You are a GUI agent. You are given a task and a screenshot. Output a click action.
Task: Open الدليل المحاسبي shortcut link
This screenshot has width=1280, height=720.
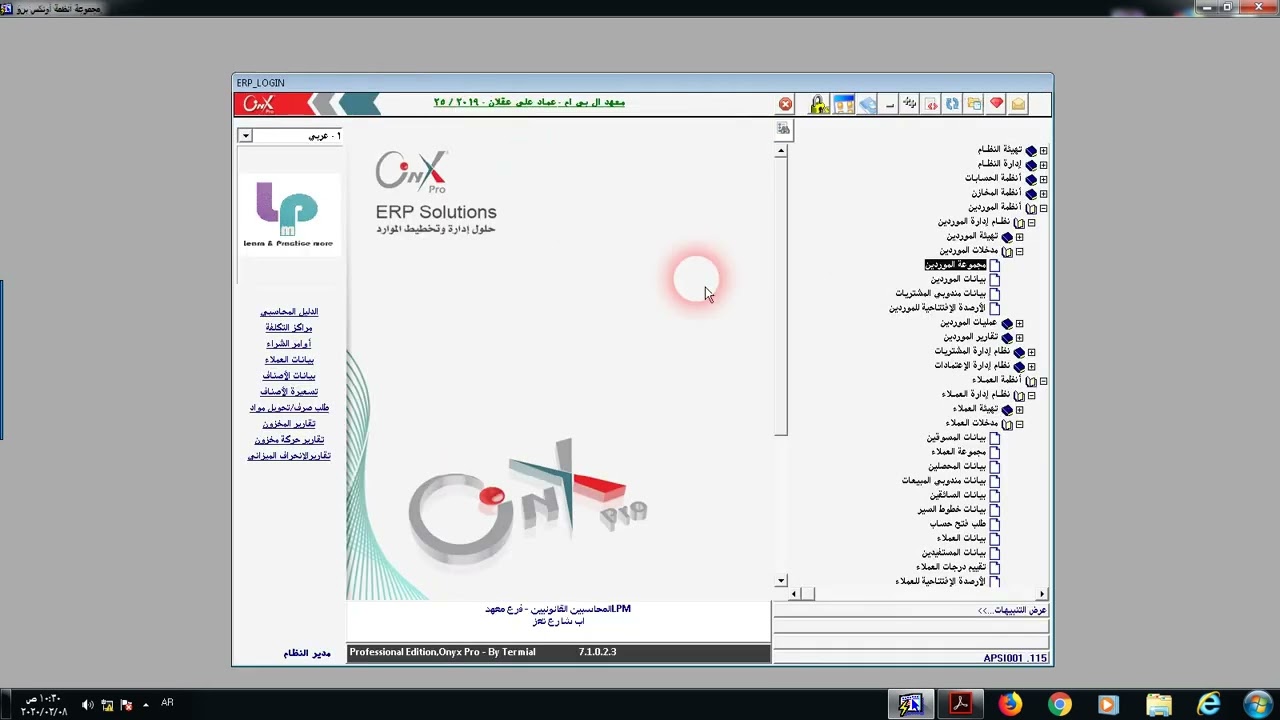tap(289, 312)
